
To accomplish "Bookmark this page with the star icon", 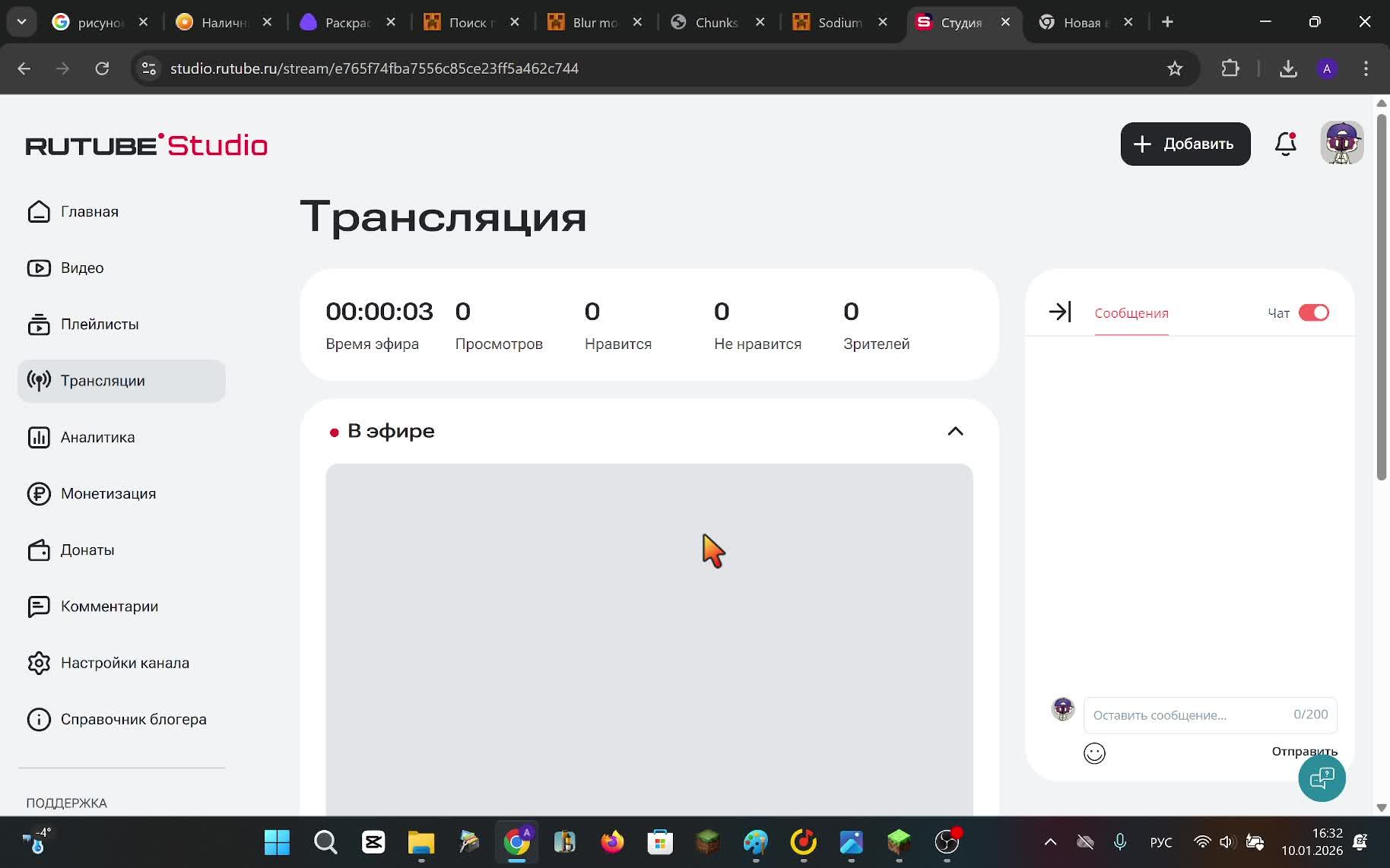I will click(x=1175, y=68).
